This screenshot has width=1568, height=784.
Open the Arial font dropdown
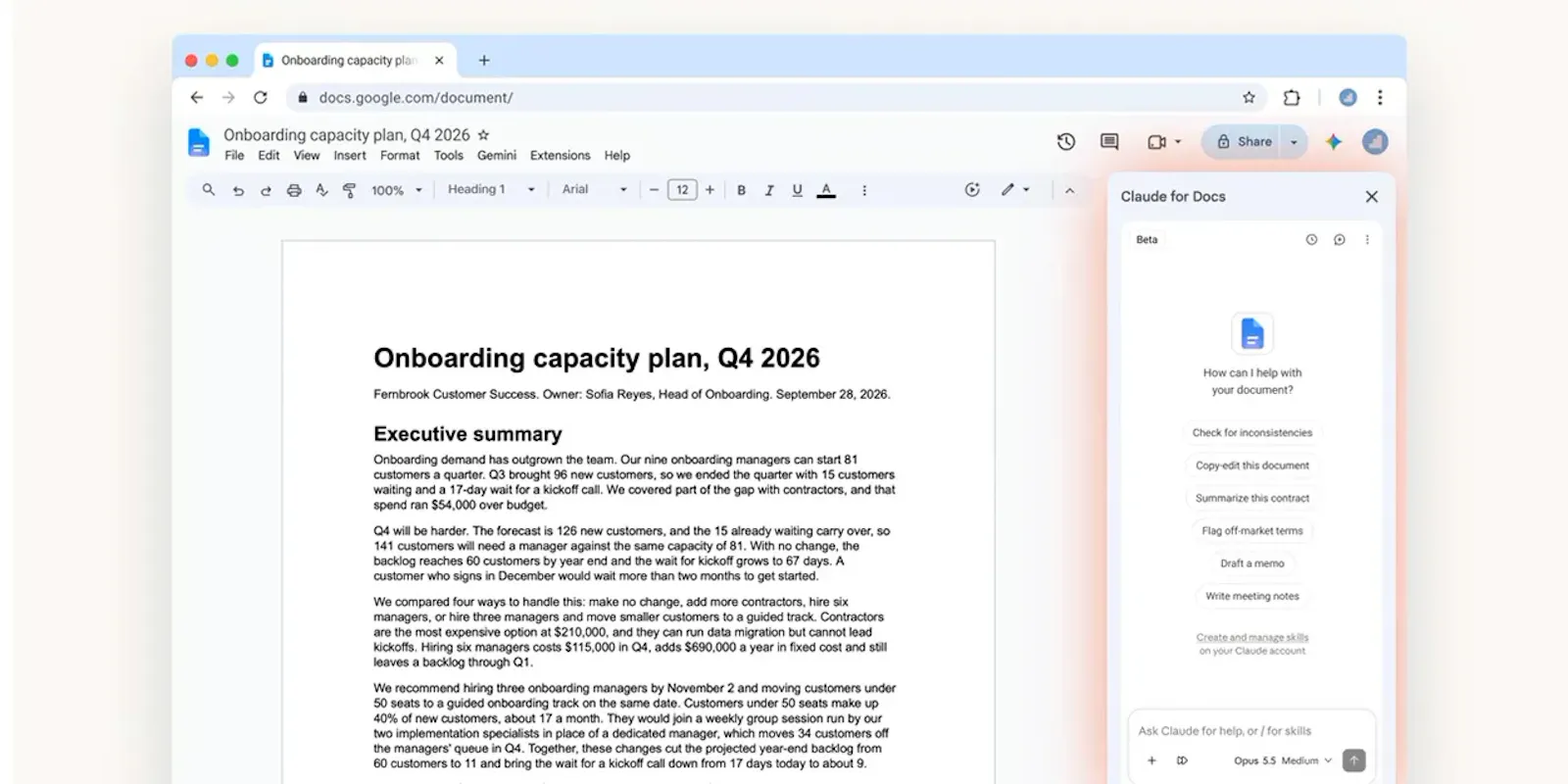[x=595, y=190]
